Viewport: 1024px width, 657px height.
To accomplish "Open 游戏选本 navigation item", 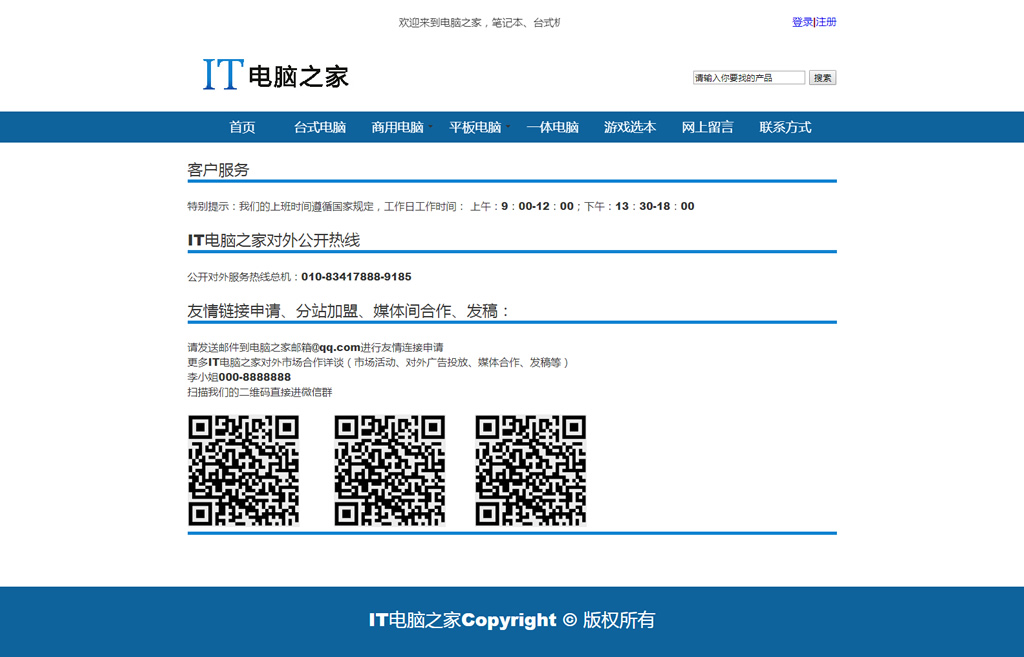I will click(630, 127).
